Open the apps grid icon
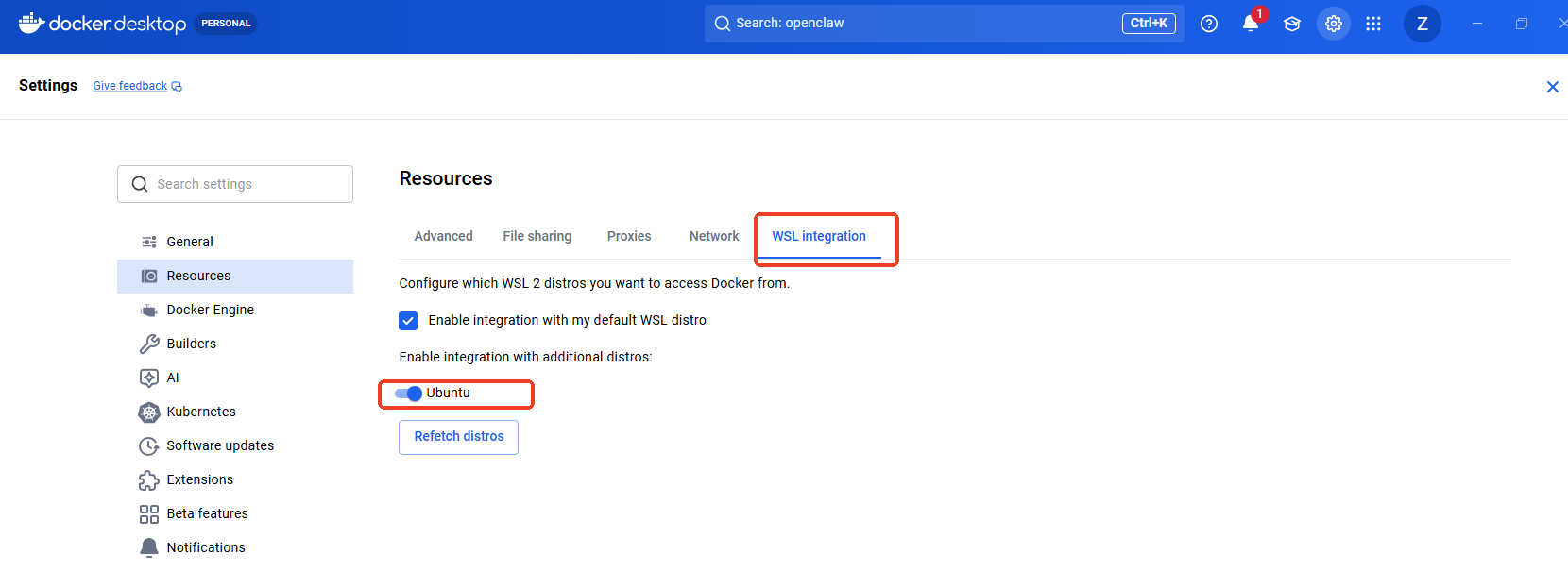The image size is (1568, 588). pos(1373,24)
